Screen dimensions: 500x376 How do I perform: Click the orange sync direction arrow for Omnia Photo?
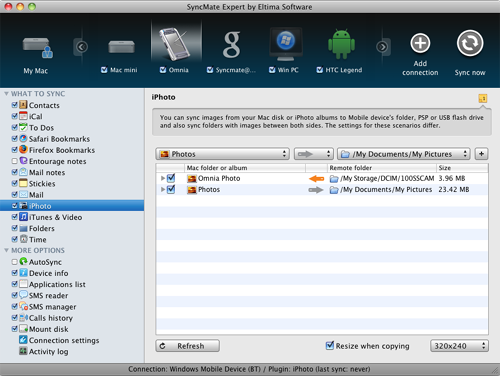tap(316, 179)
